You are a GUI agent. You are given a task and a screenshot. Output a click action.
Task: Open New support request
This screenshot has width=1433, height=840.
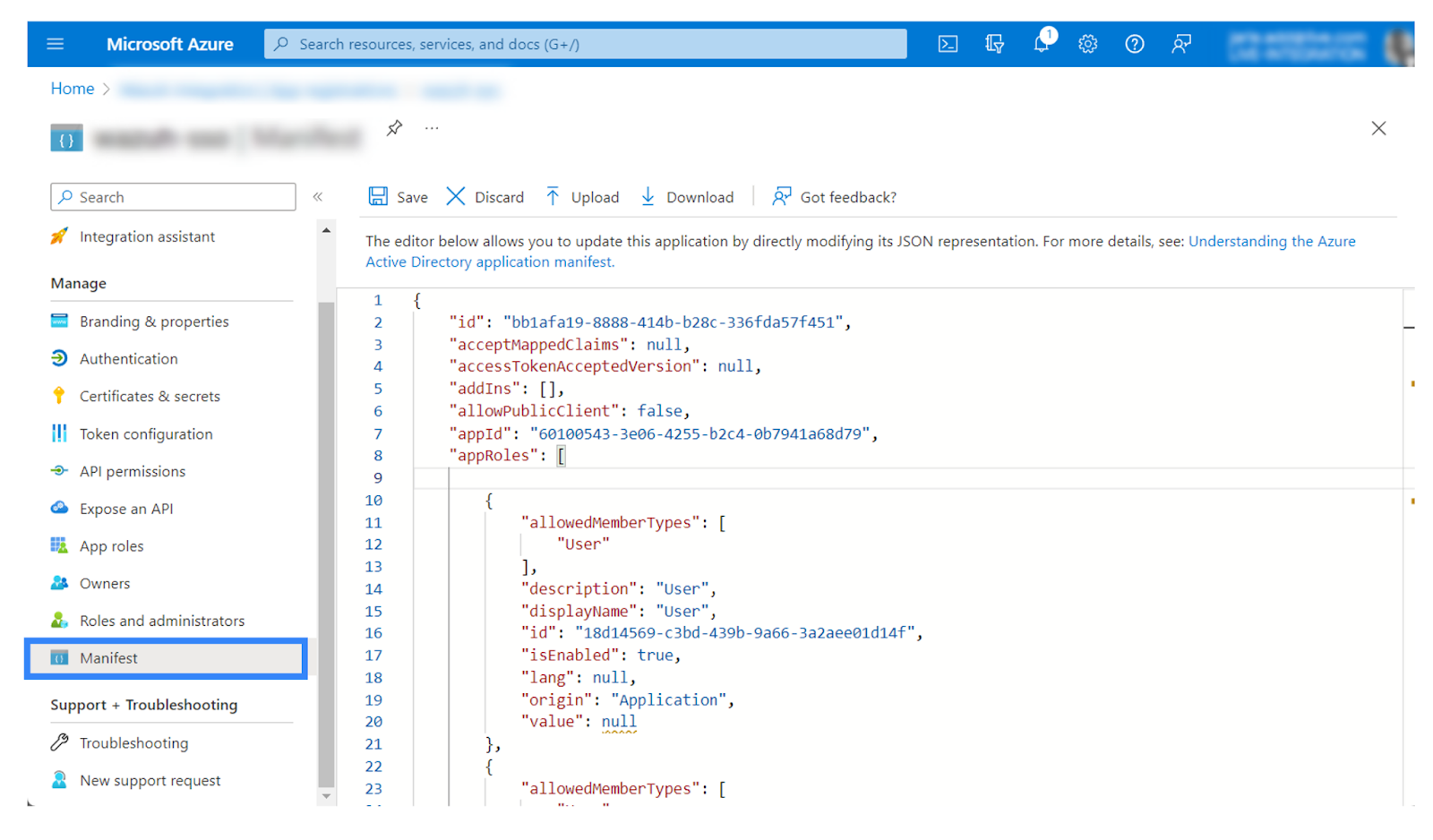coord(150,781)
